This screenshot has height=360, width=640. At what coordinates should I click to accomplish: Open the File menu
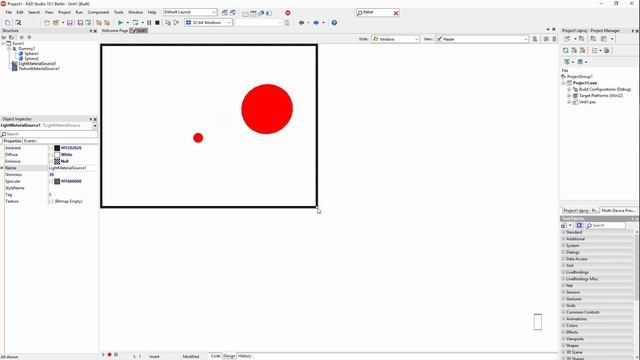(9, 12)
